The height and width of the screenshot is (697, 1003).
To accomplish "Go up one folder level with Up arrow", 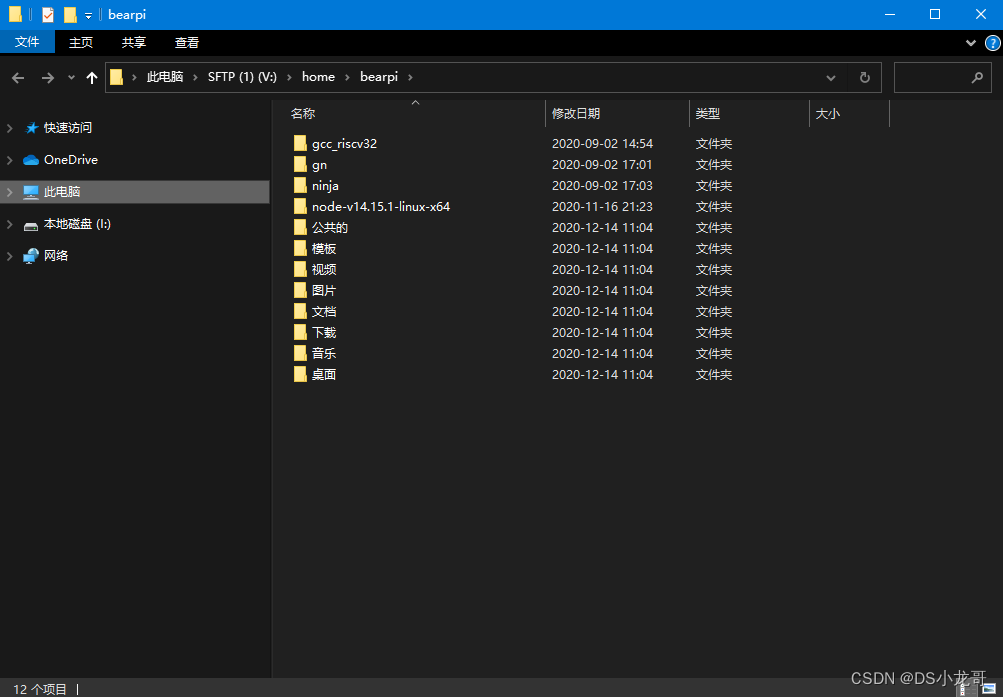I will coord(91,77).
